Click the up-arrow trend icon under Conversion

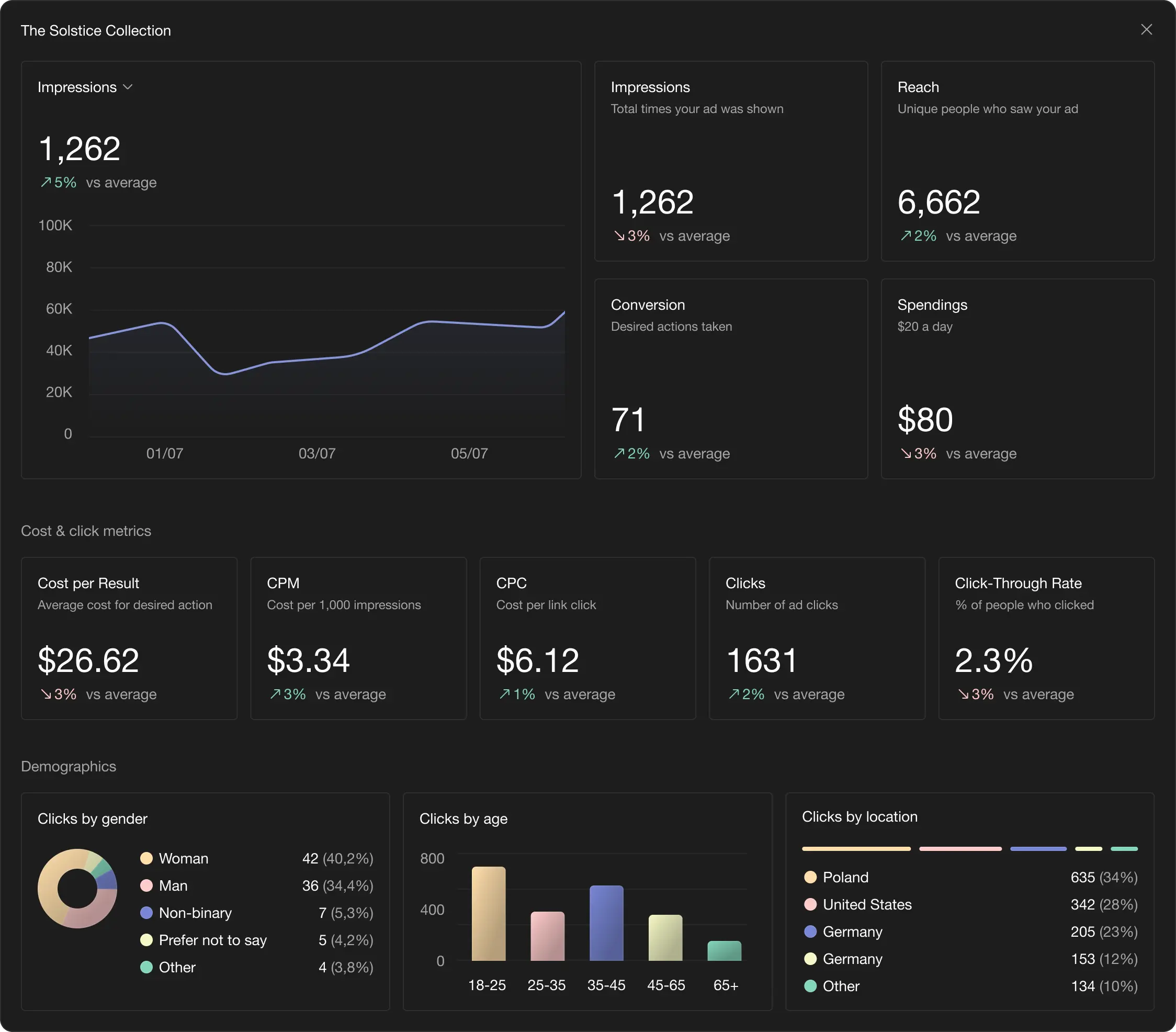[x=618, y=454]
